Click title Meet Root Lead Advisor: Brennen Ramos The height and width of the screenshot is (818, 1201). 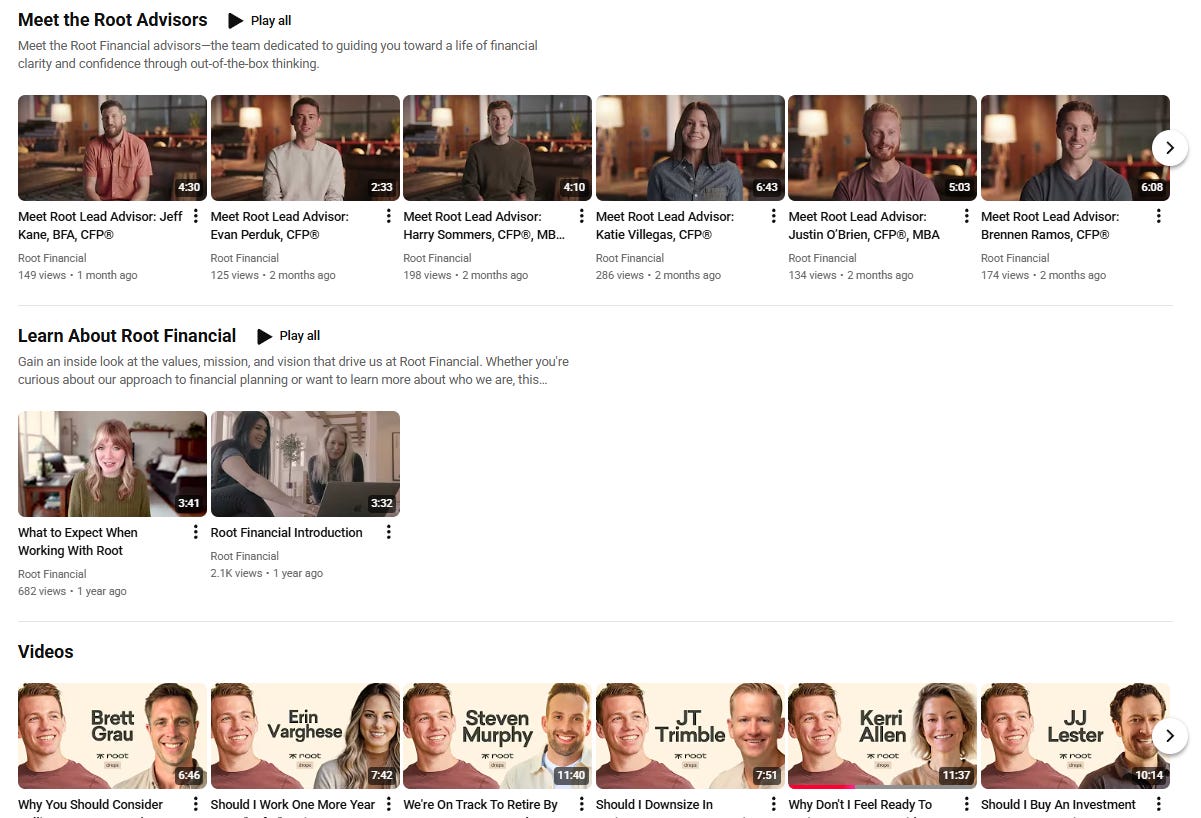[1050, 226]
